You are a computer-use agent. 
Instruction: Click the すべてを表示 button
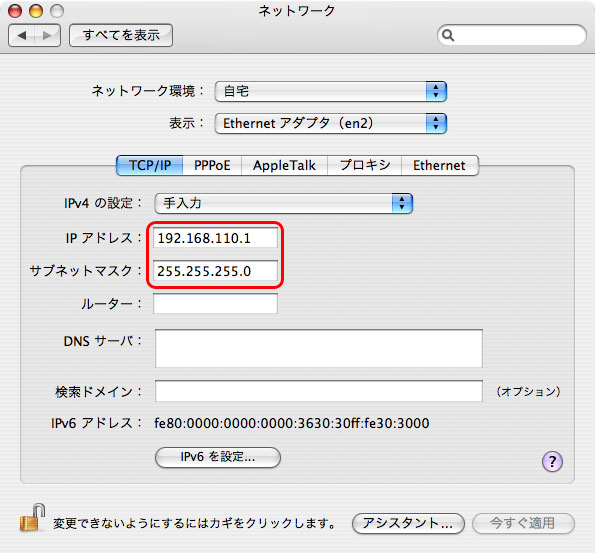pos(121,35)
